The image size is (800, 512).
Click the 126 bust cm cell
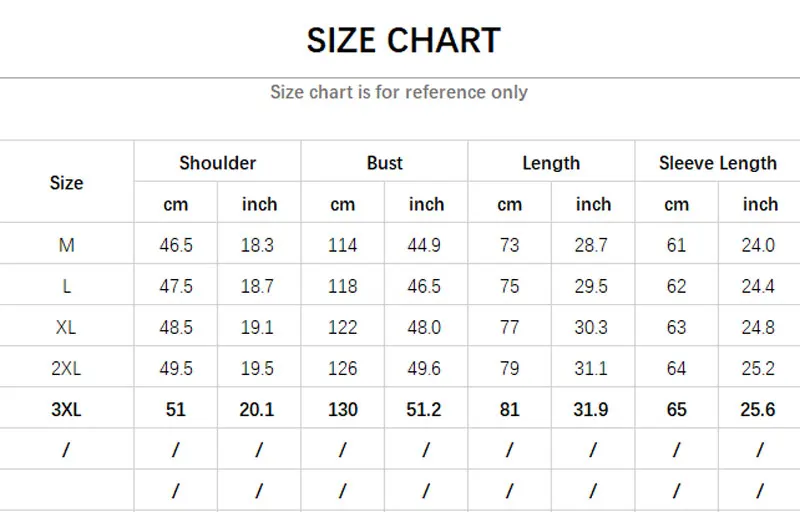(x=342, y=369)
